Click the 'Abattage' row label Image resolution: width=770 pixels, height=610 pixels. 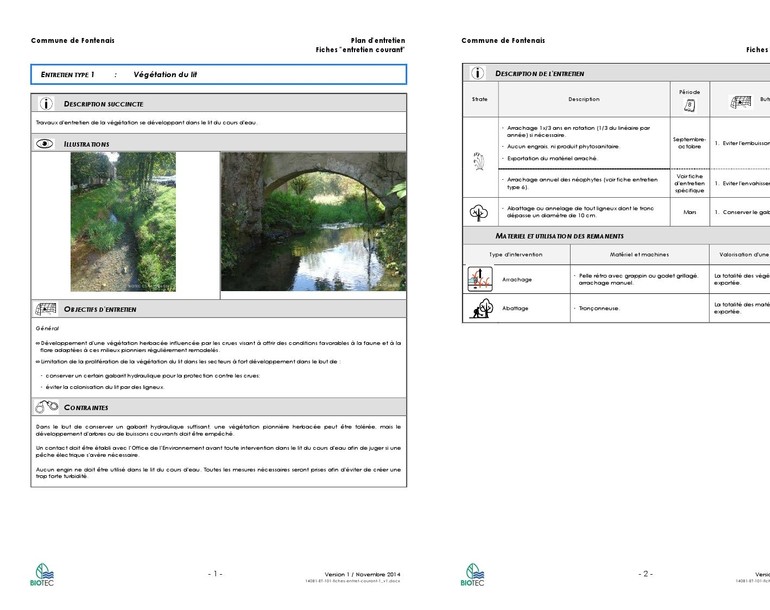tap(515, 308)
